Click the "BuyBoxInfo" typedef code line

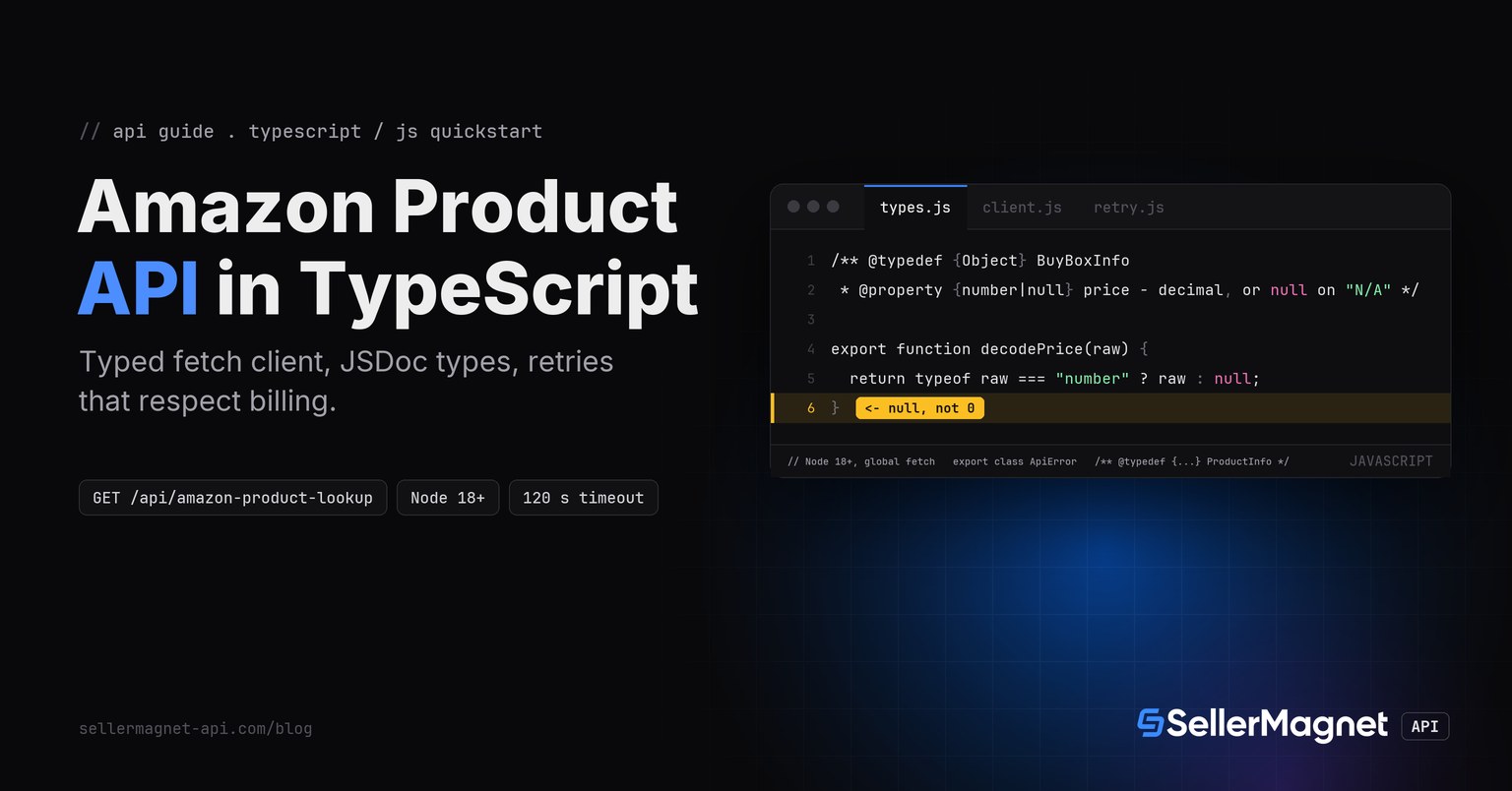[979, 261]
